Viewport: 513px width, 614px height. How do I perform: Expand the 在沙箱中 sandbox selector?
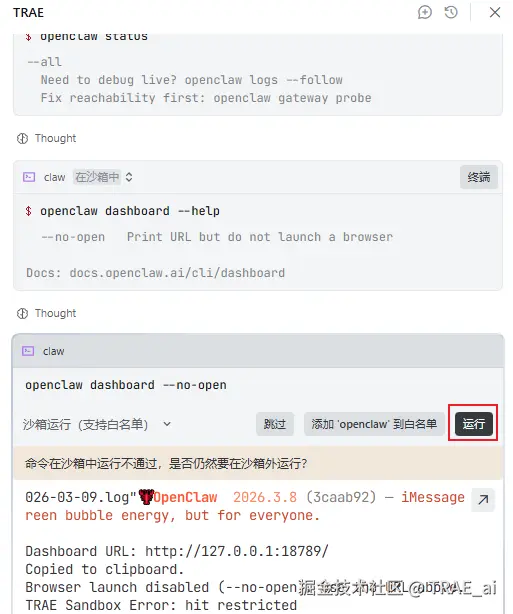point(103,177)
